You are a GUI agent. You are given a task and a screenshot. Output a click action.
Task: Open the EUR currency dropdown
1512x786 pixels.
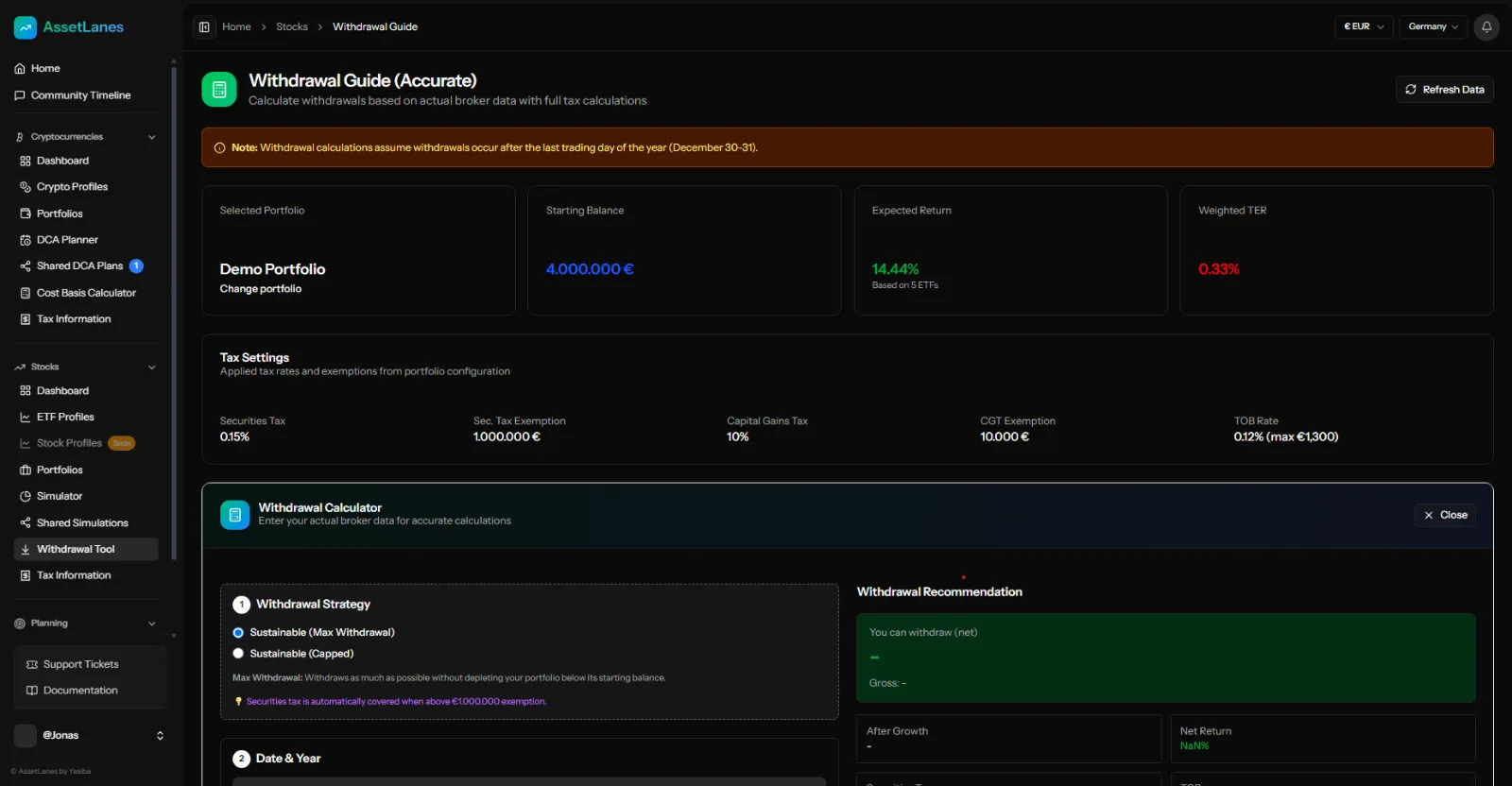point(1364,26)
